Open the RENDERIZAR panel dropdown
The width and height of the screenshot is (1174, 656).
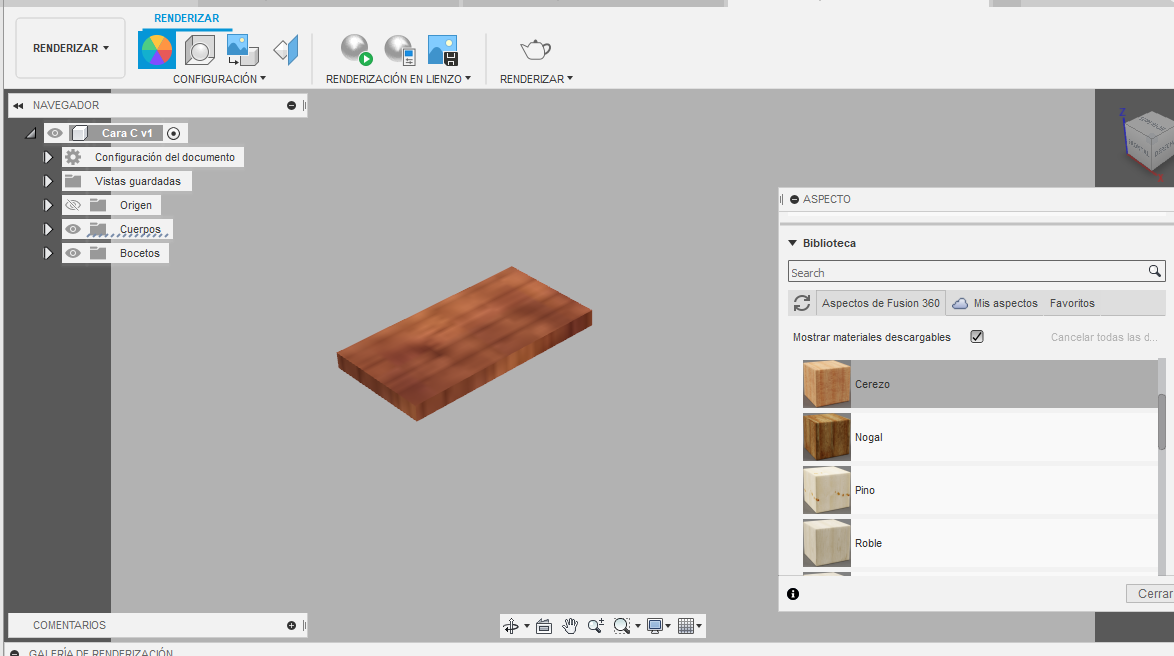pyautogui.click(x=536, y=79)
